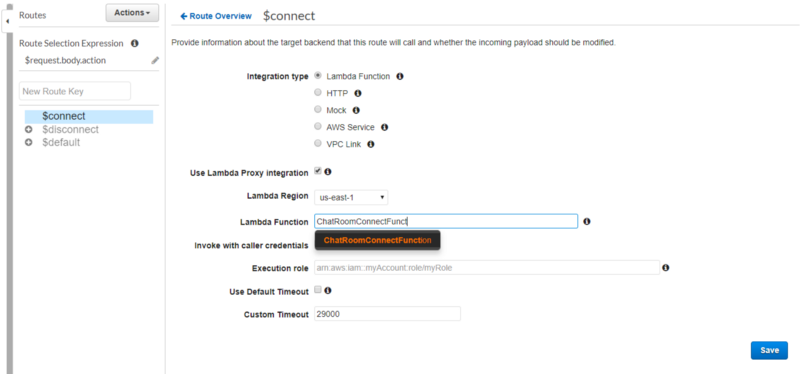This screenshot has width=800, height=374.
Task: Click info icon beside Execution role field
Action: click(x=666, y=267)
